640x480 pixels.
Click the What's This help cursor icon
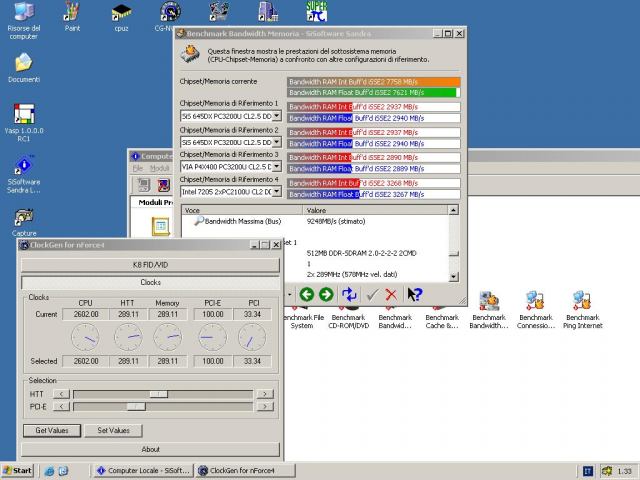[415, 294]
